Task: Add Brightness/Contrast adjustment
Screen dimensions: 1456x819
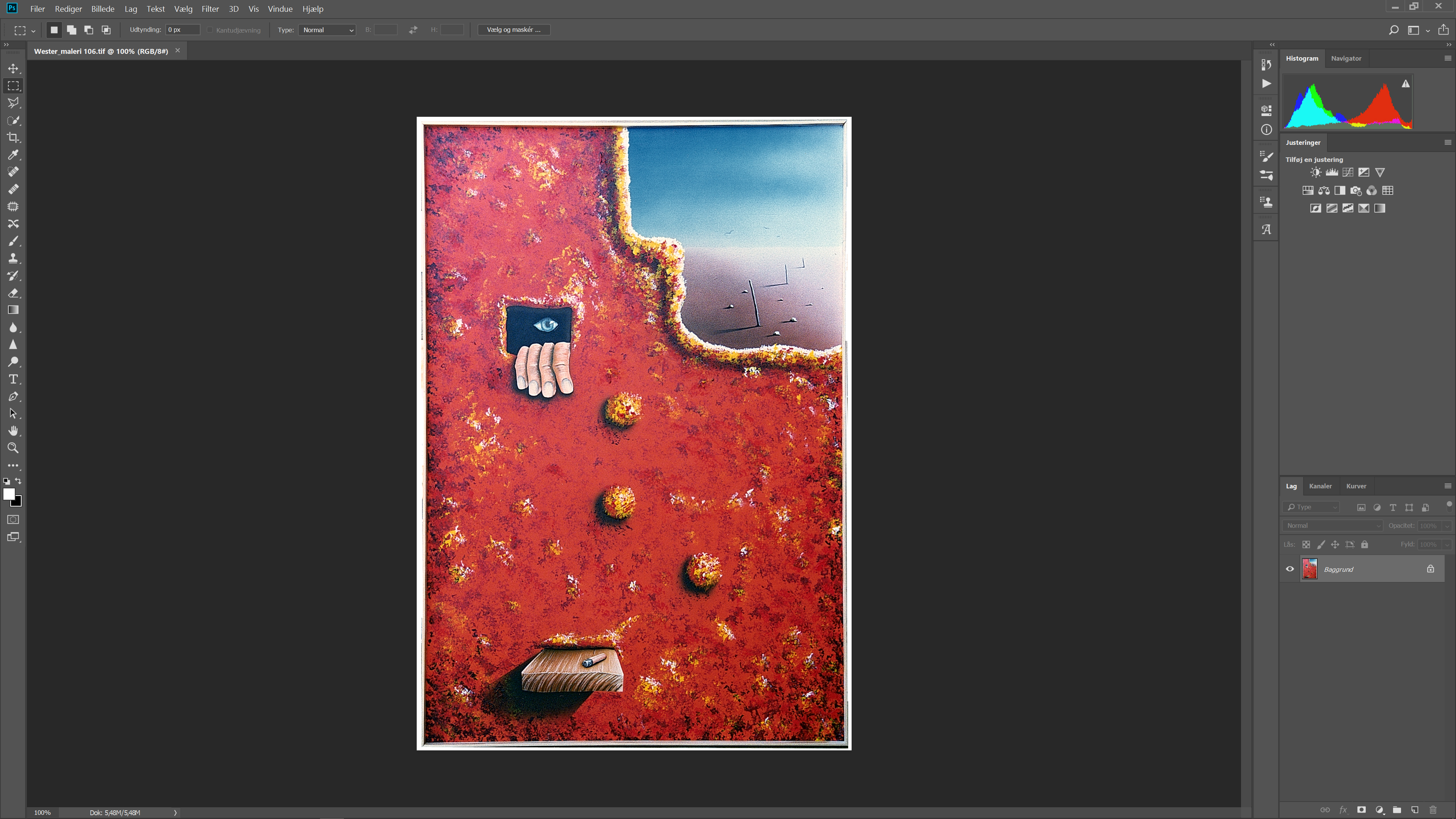Action: point(1316,173)
